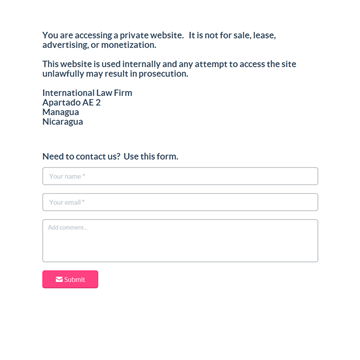This screenshot has width=360, height=360.
Task: Click the 'Add comment...' placeholder text
Action: (68, 228)
